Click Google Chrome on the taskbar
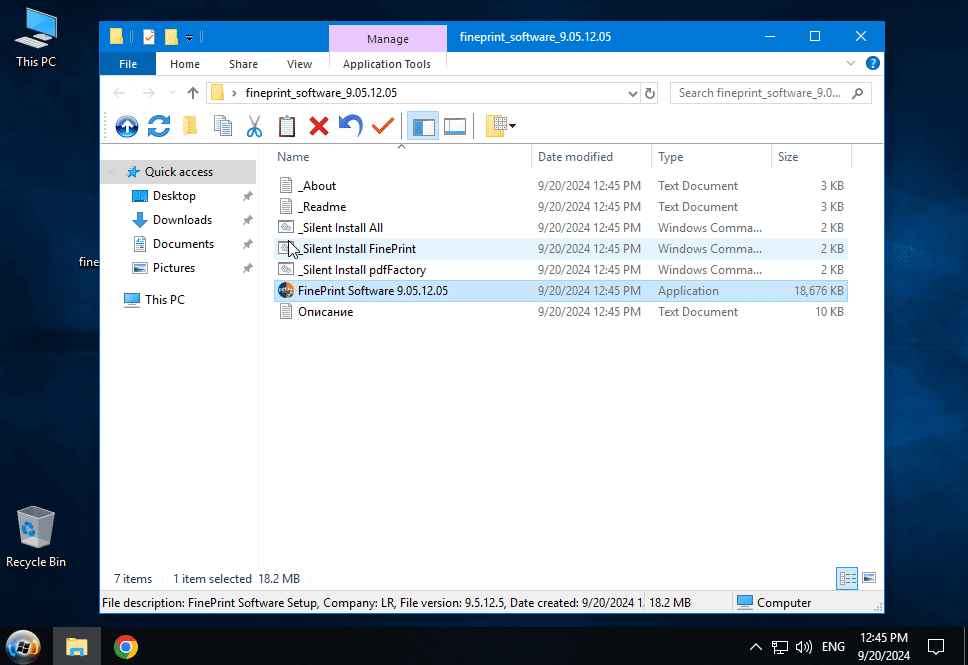This screenshot has width=968, height=665. 126,646
